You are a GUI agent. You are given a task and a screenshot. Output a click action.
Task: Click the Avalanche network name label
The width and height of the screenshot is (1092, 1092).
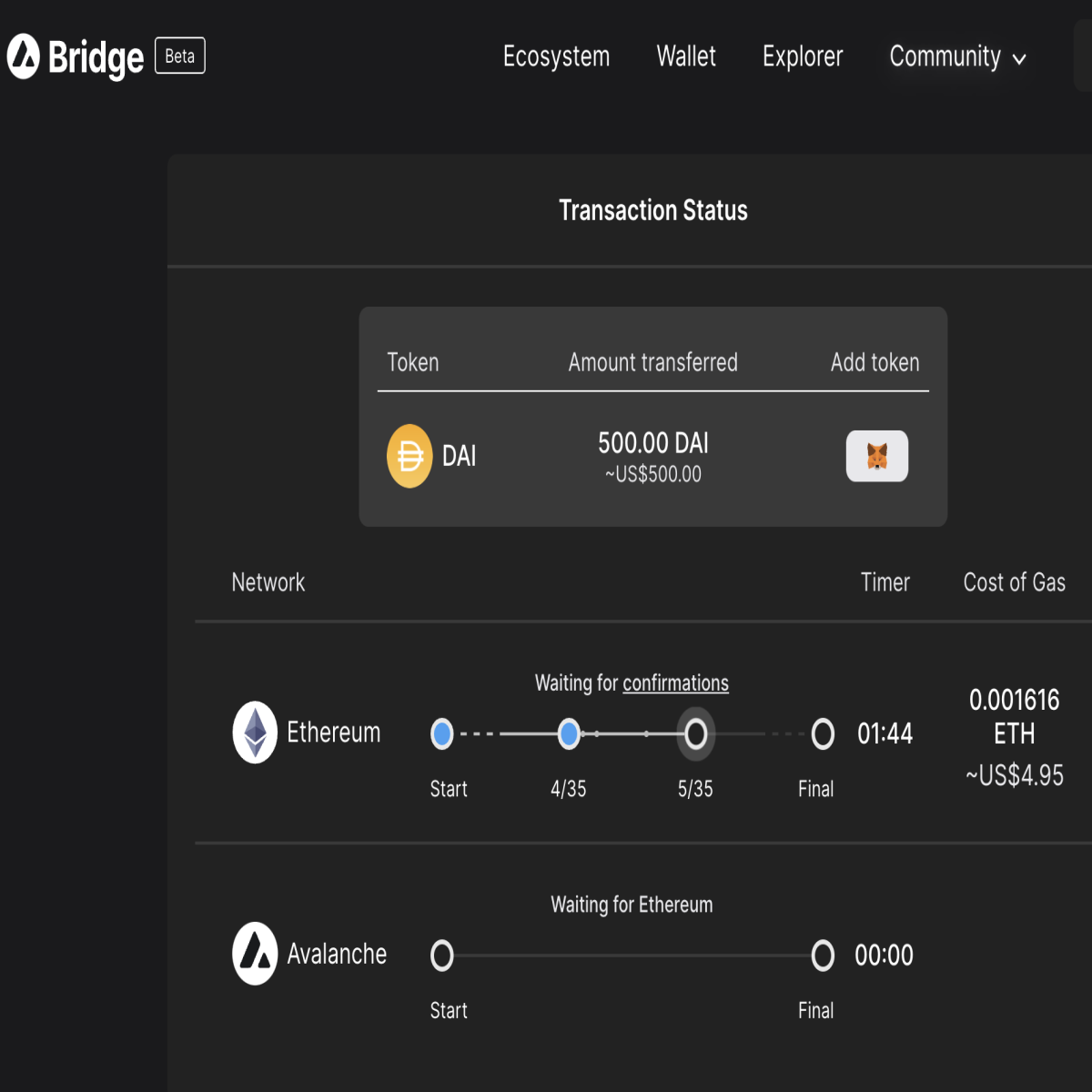[337, 954]
